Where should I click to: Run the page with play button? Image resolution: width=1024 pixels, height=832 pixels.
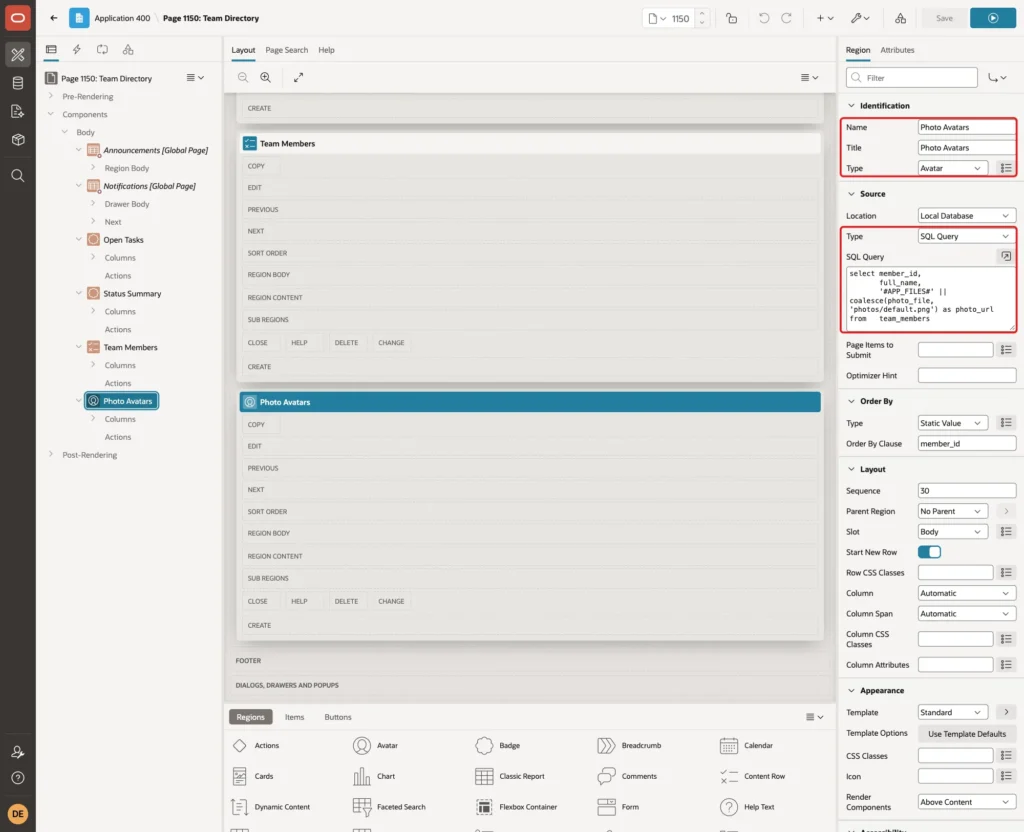(993, 18)
